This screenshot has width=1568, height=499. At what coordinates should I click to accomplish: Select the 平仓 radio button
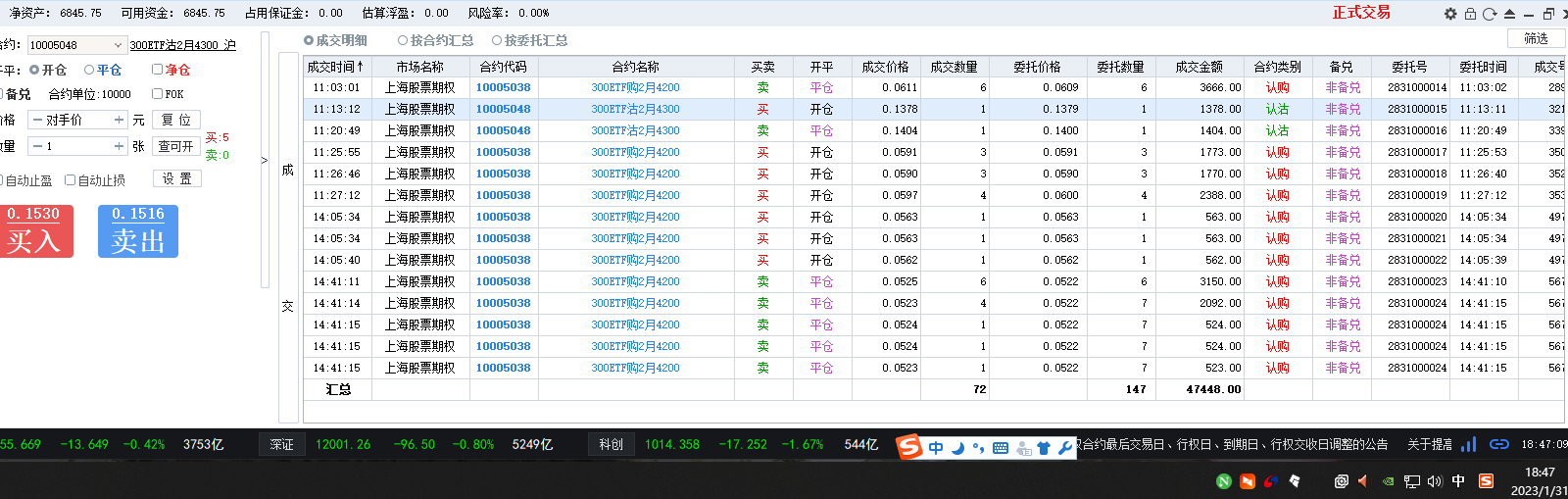(x=90, y=70)
